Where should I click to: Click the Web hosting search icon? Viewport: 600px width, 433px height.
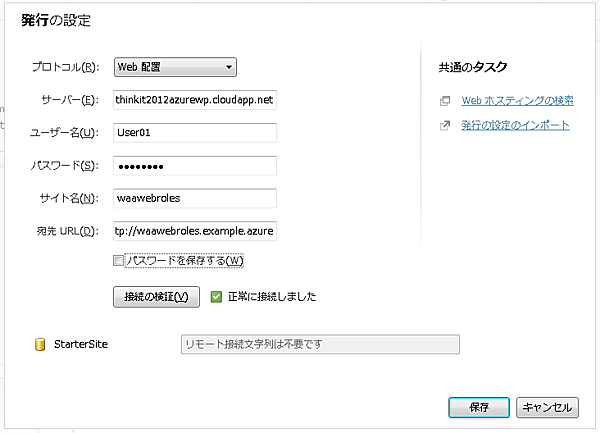[x=444, y=101]
